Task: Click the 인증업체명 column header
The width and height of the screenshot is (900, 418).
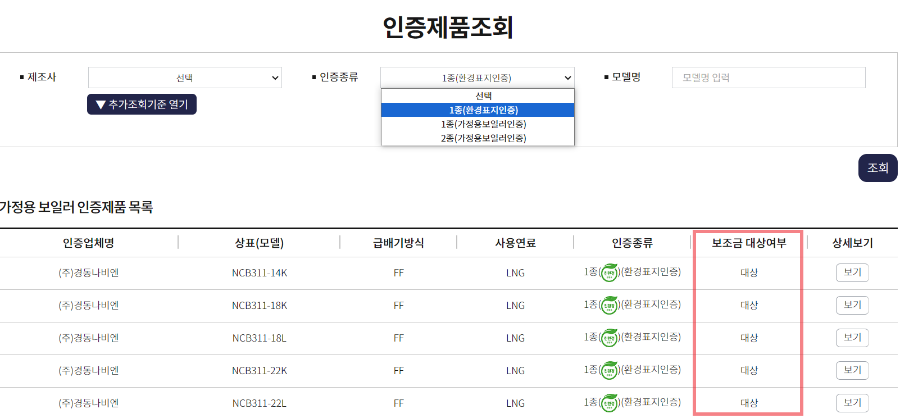Action: pos(88,243)
